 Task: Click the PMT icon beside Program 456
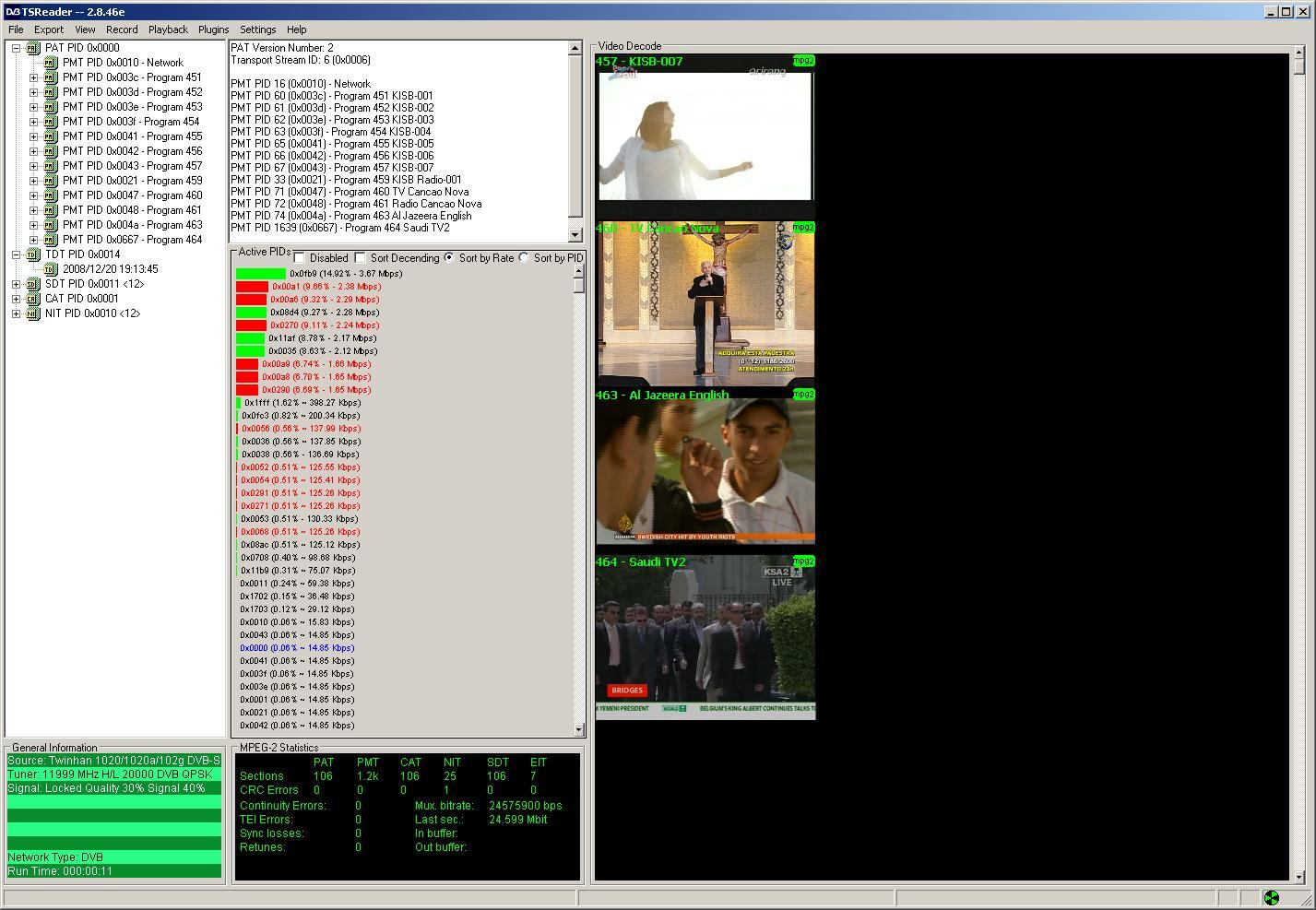(51, 151)
